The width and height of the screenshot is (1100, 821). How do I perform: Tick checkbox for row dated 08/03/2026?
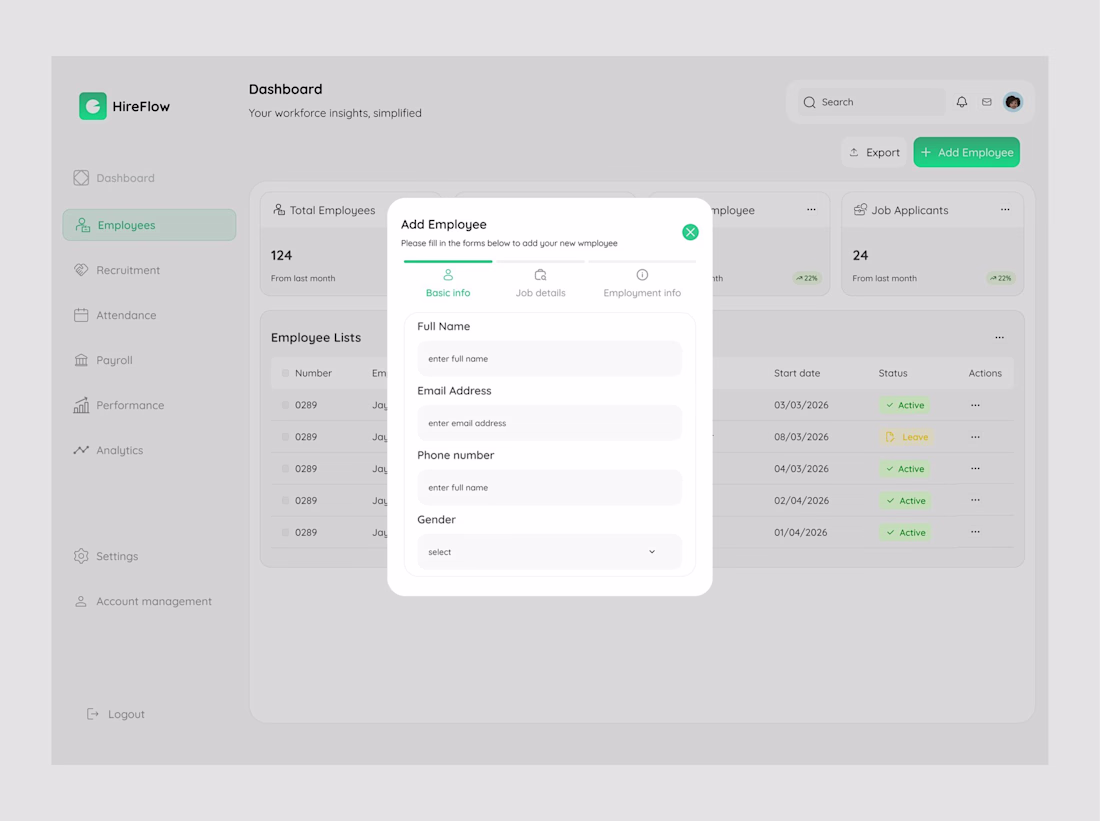[x=285, y=436]
